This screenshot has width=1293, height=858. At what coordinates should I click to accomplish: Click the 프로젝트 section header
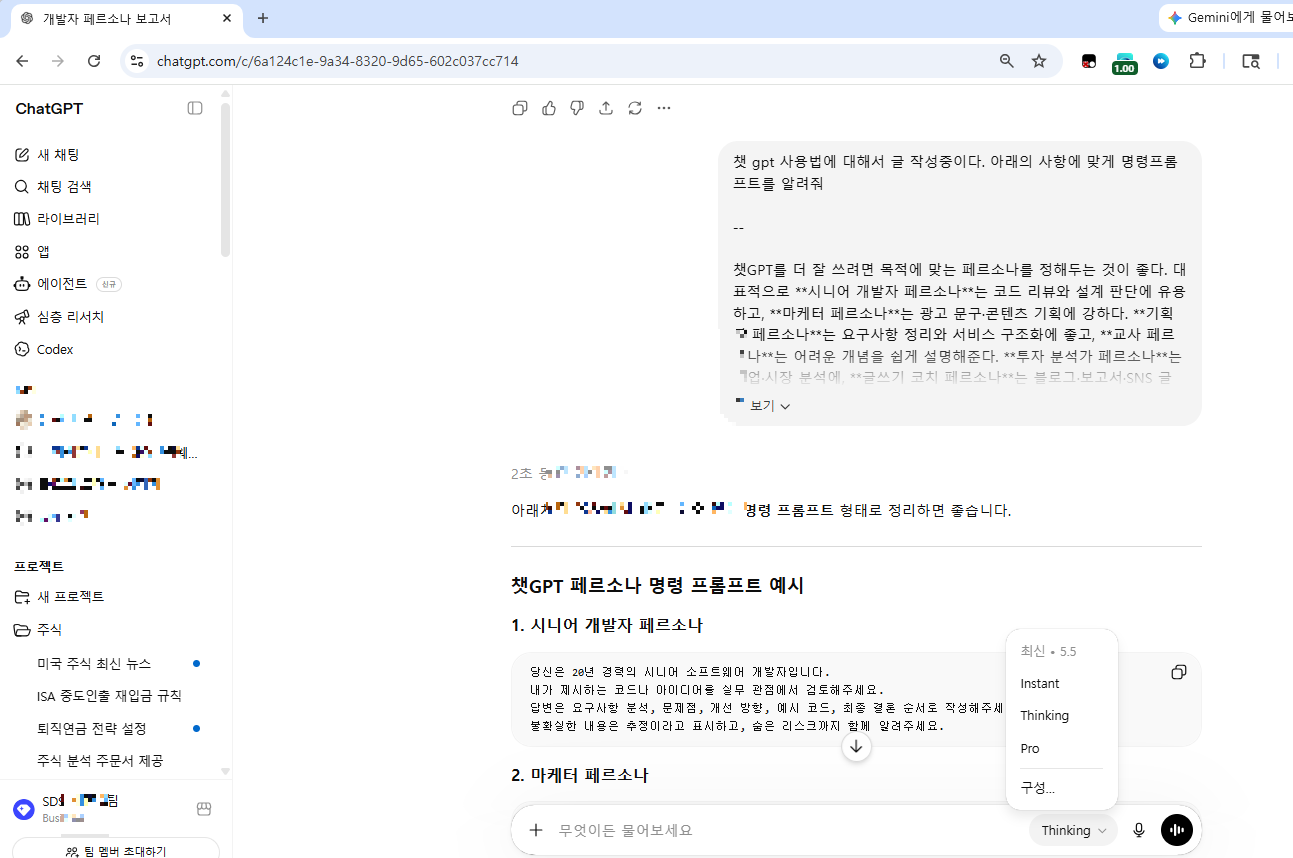tap(39, 566)
